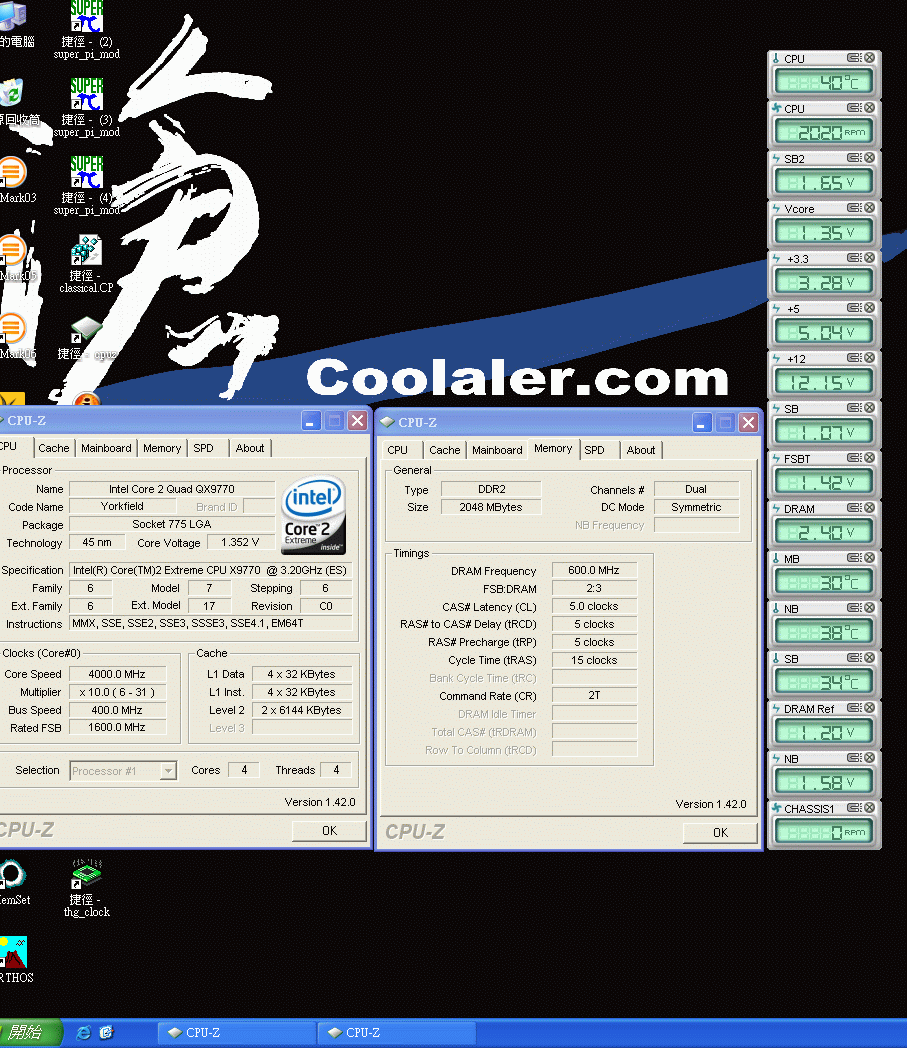The height and width of the screenshot is (1048, 907).
Task: Open the CHASSIS1 fan widget settings icon
Action: [x=854, y=808]
